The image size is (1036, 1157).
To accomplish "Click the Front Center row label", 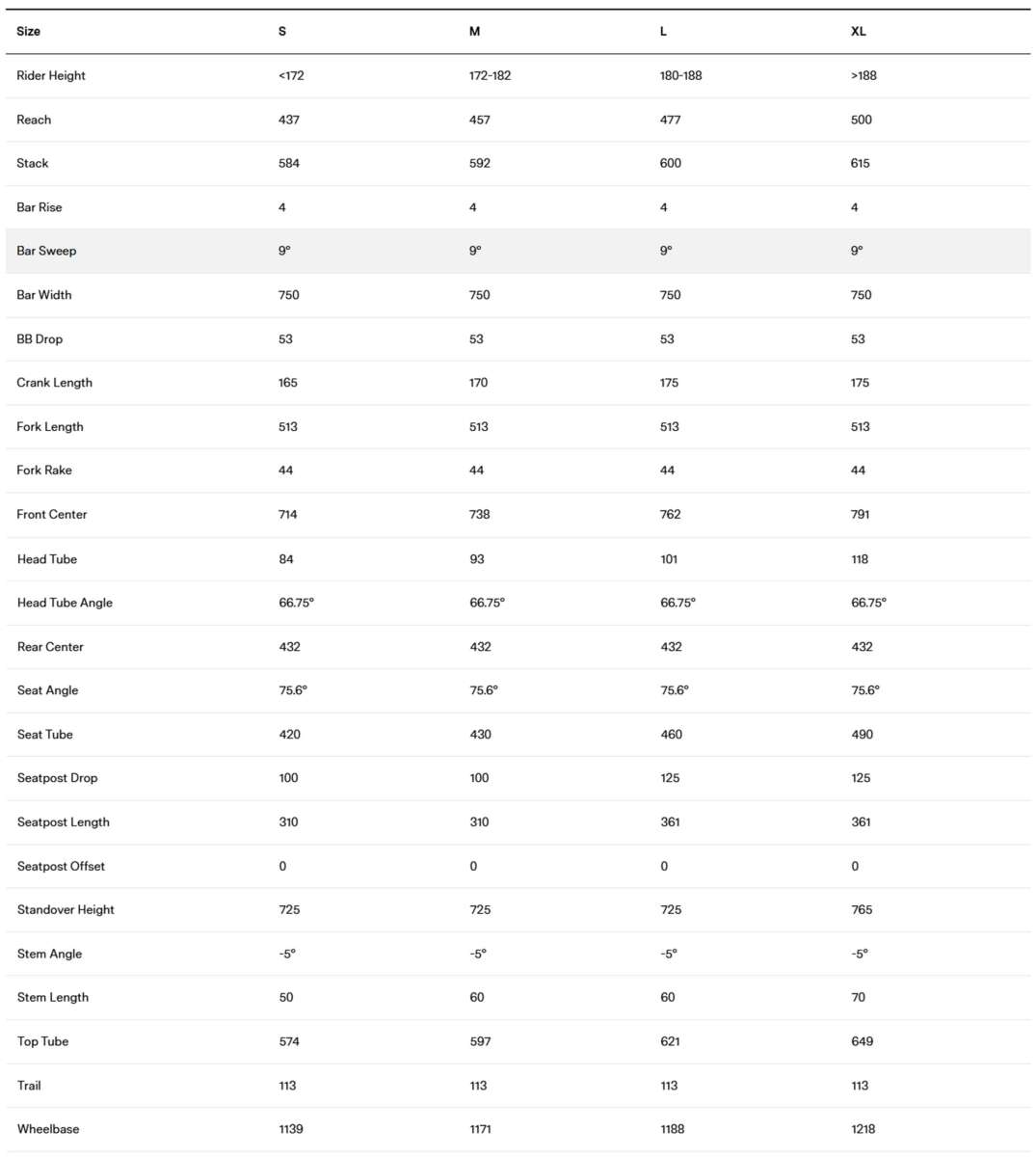I will pyautogui.click(x=52, y=515).
